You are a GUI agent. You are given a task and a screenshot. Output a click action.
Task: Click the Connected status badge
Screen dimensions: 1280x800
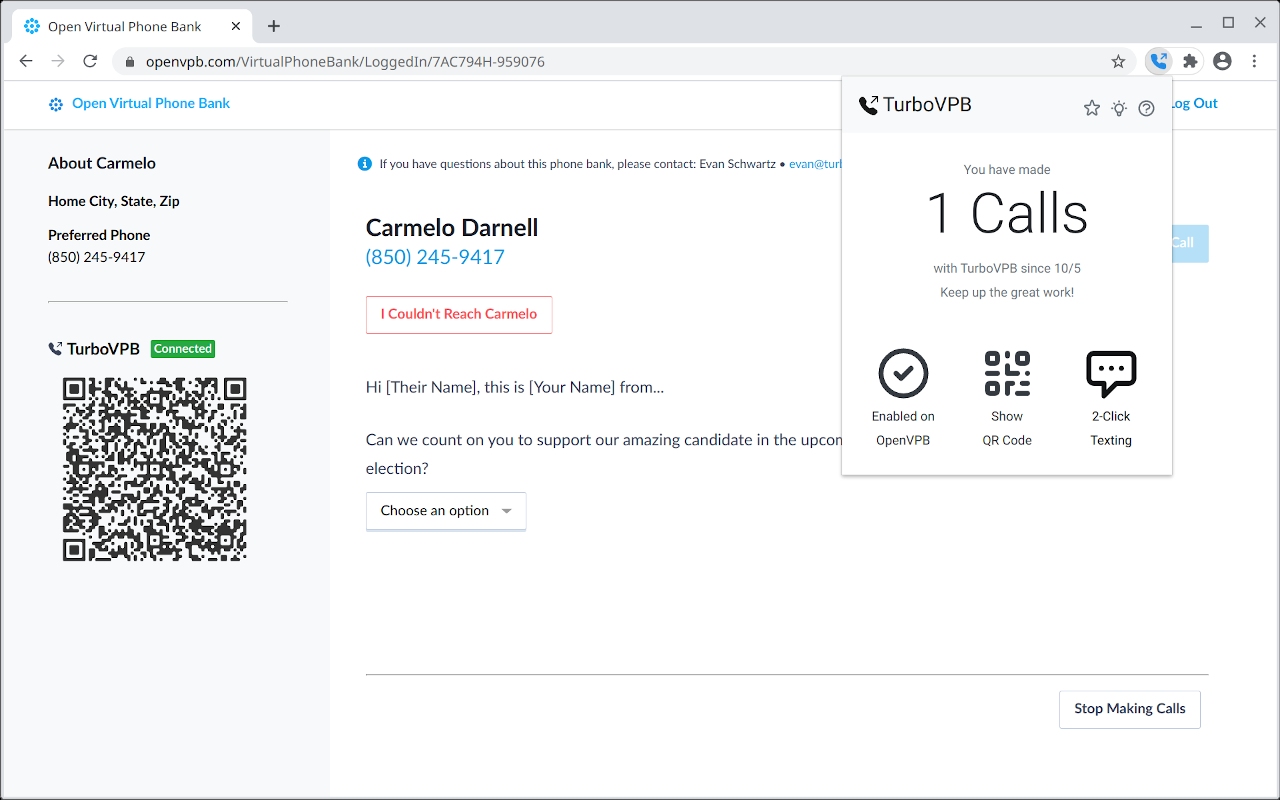point(183,349)
